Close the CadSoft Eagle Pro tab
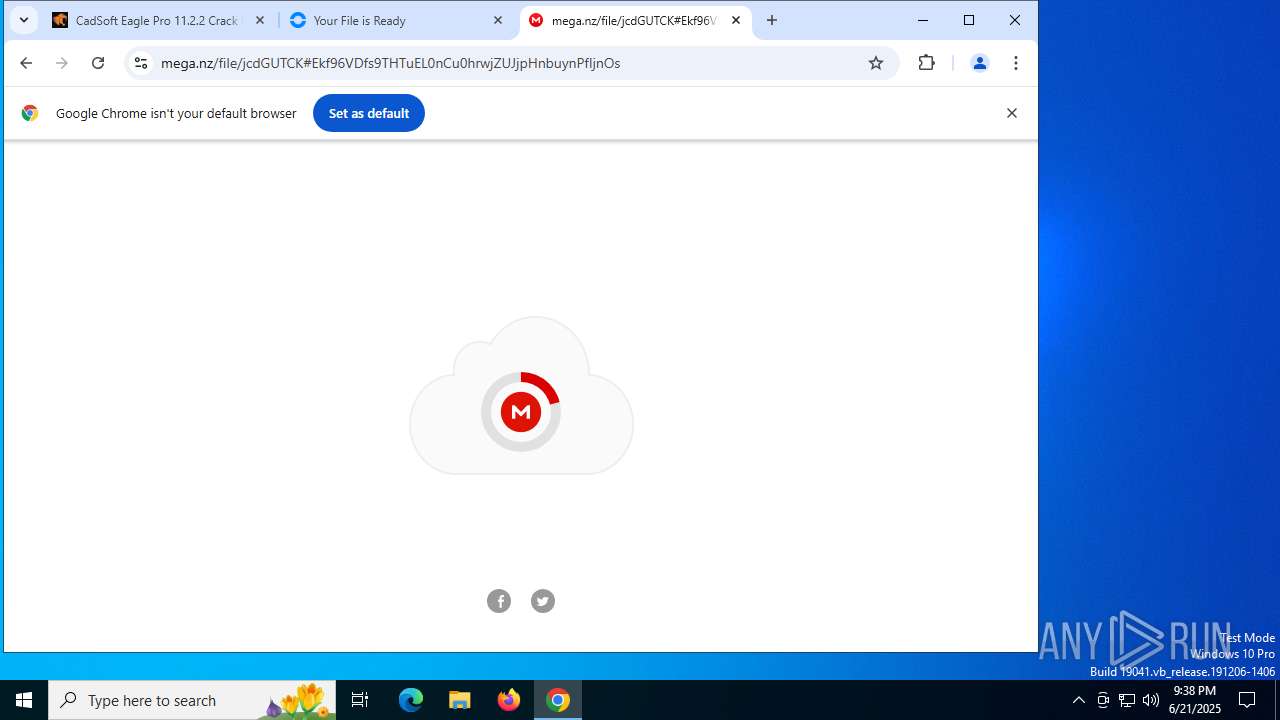This screenshot has height=720, width=1280. (x=260, y=20)
